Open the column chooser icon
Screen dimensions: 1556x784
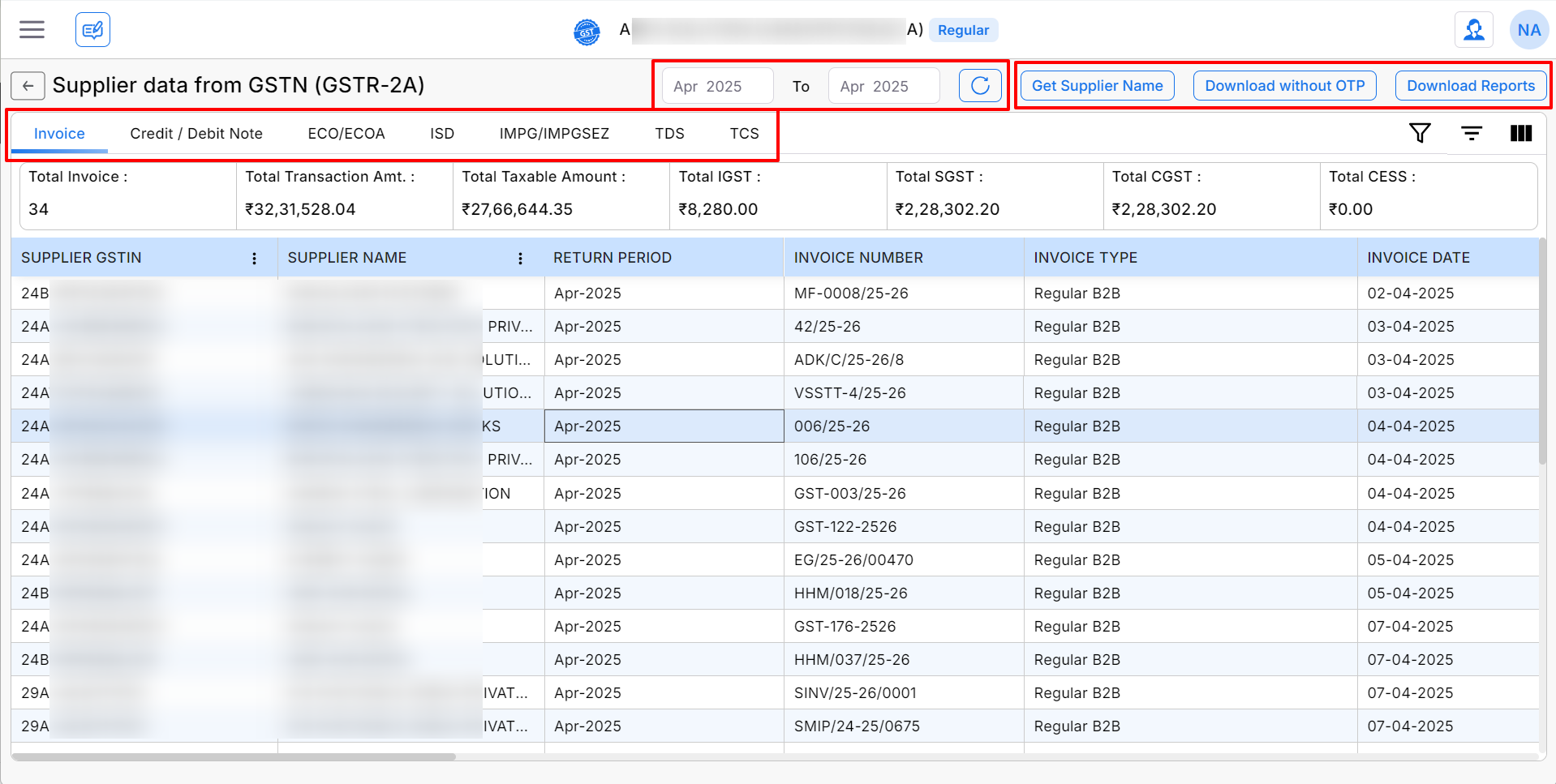1521,133
